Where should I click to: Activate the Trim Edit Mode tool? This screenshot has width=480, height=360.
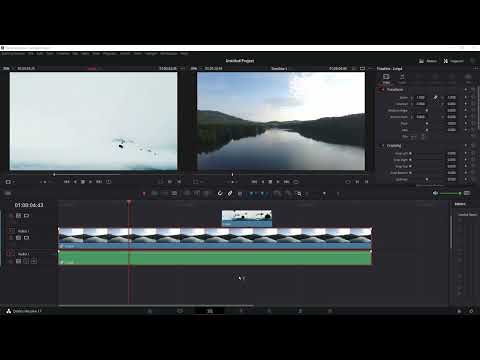pos(155,194)
